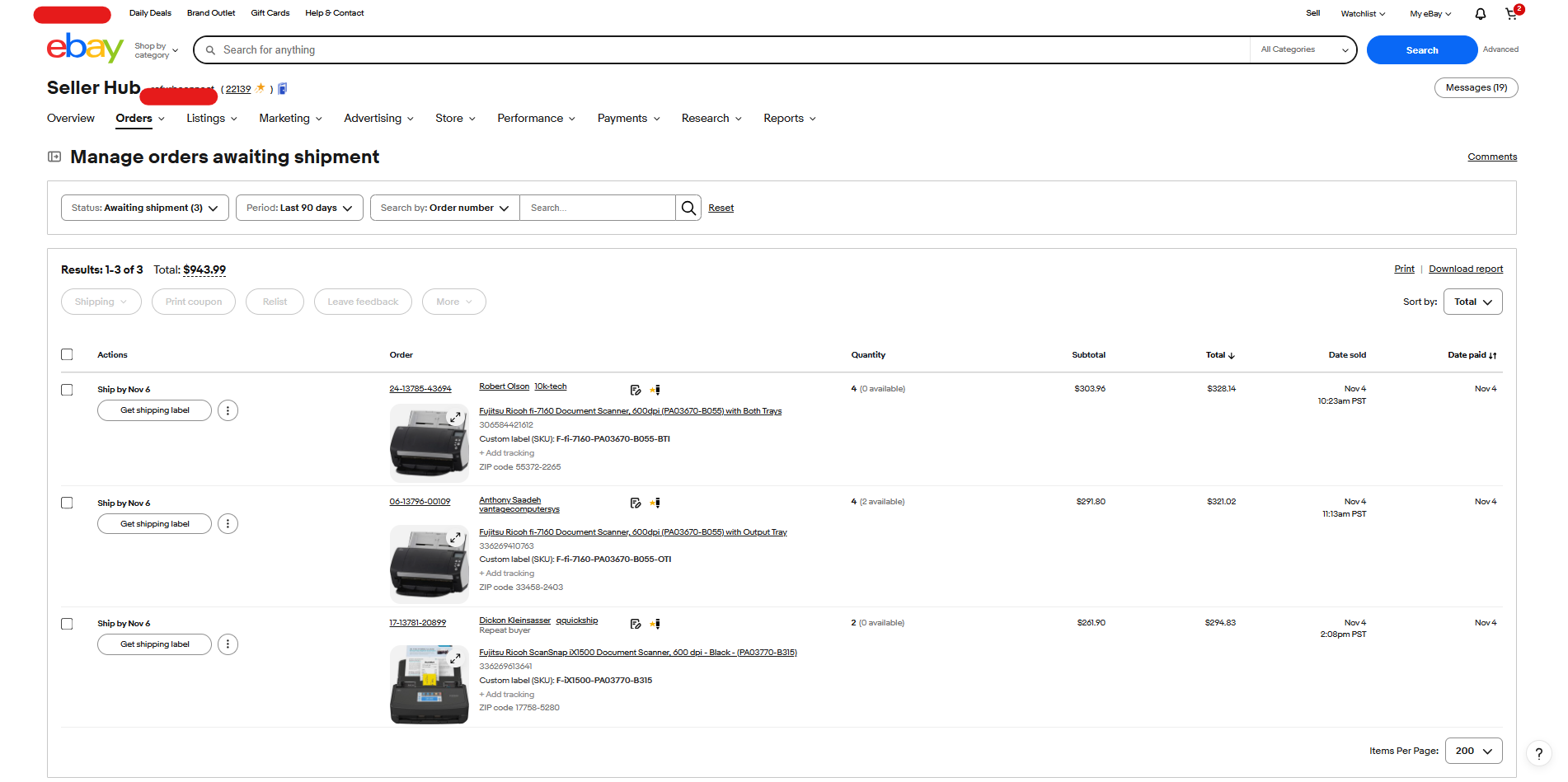Open Sort by Total dropdown
Screen dimensions: 1568x782
1472,302
